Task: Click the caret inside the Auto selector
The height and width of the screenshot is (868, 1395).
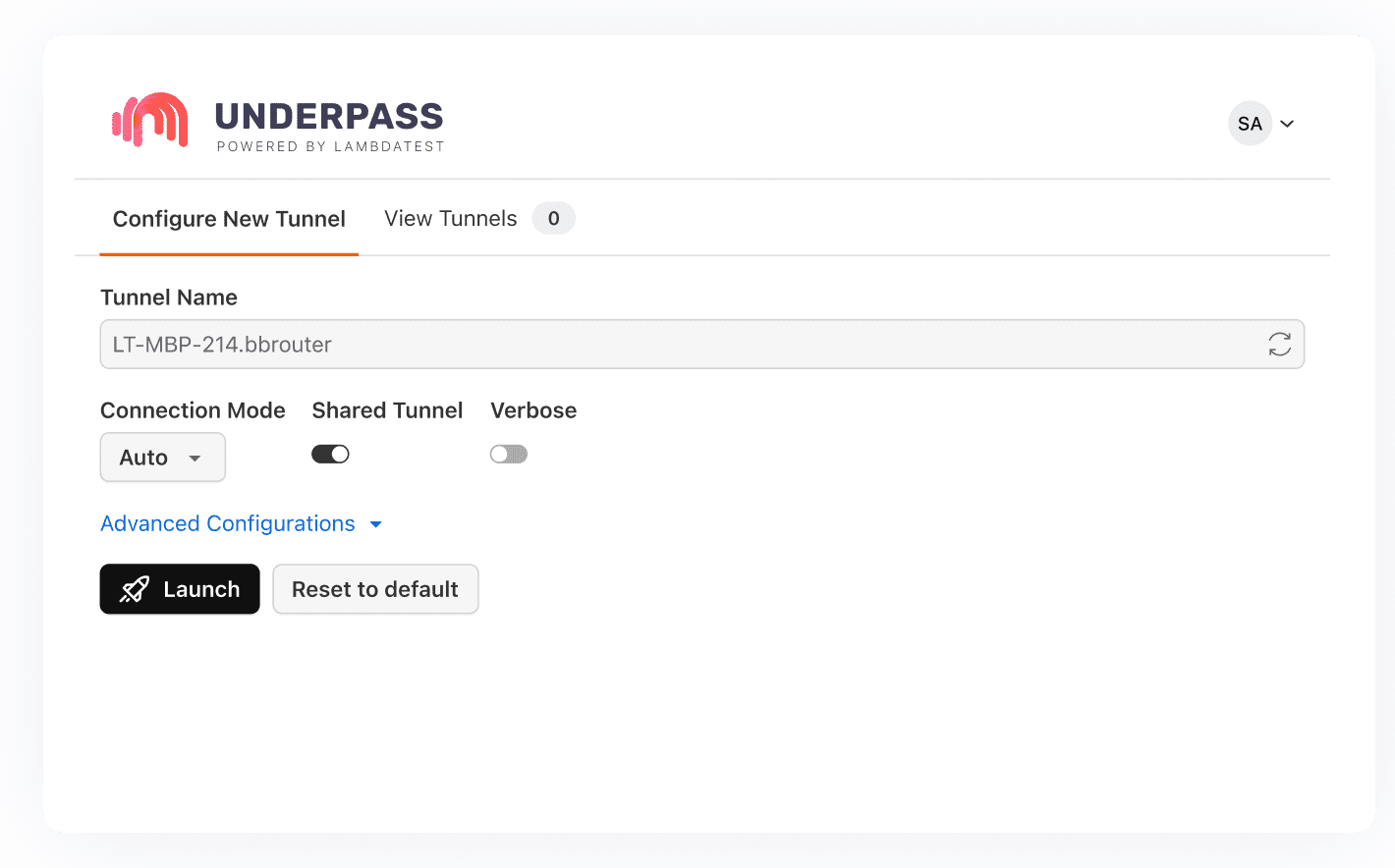Action: click(194, 458)
